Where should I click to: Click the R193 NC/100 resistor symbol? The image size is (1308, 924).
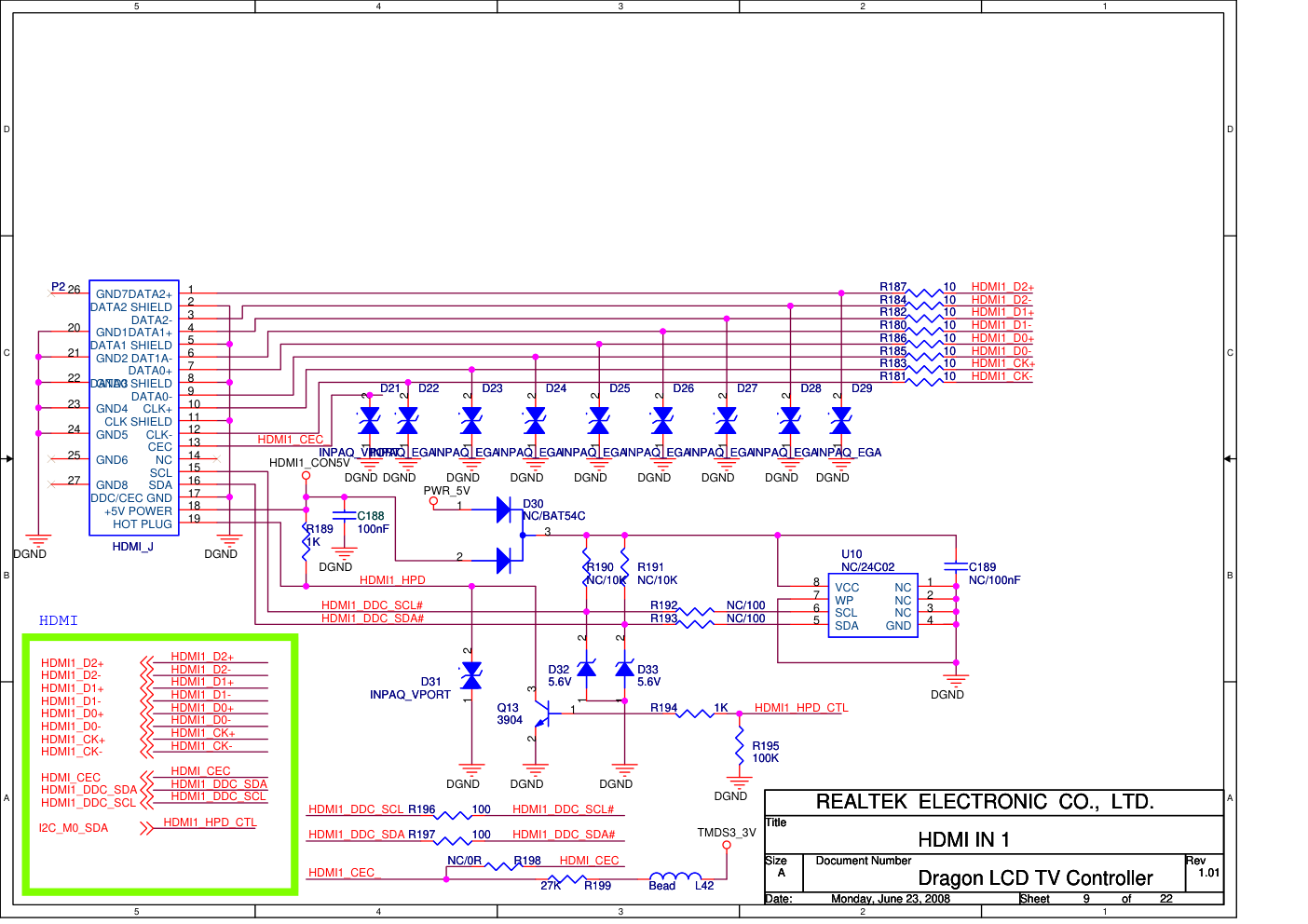pyautogui.click(x=694, y=625)
